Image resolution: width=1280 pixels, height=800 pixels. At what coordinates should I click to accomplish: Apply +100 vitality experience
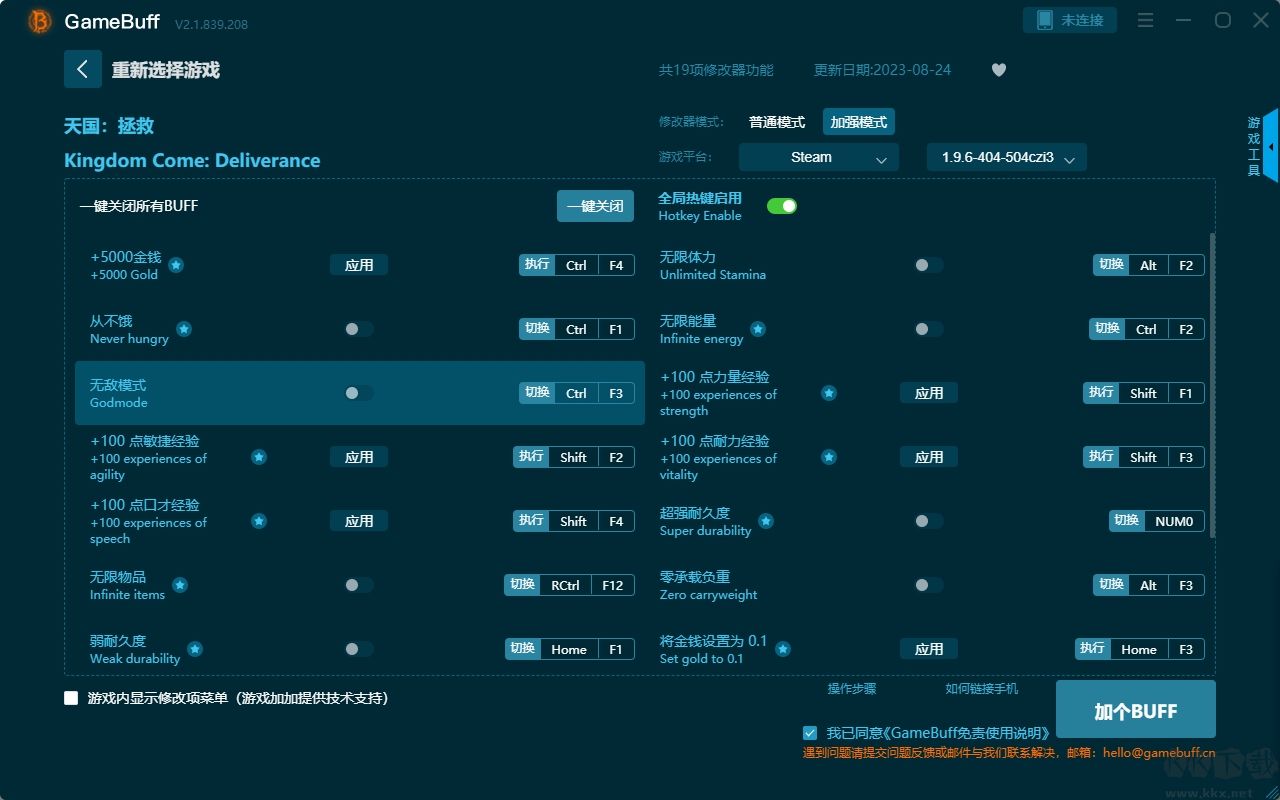pos(929,457)
